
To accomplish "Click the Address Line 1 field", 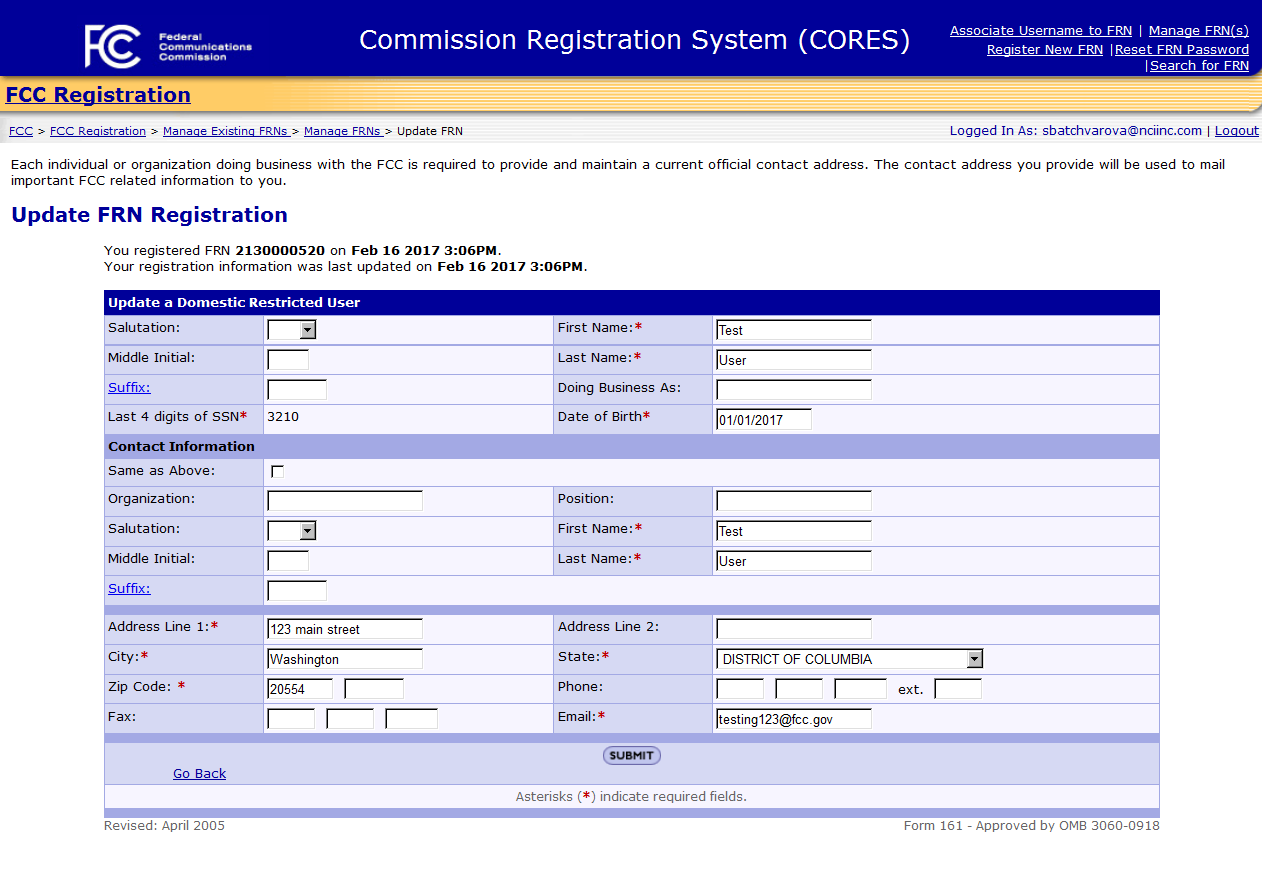I will point(345,629).
